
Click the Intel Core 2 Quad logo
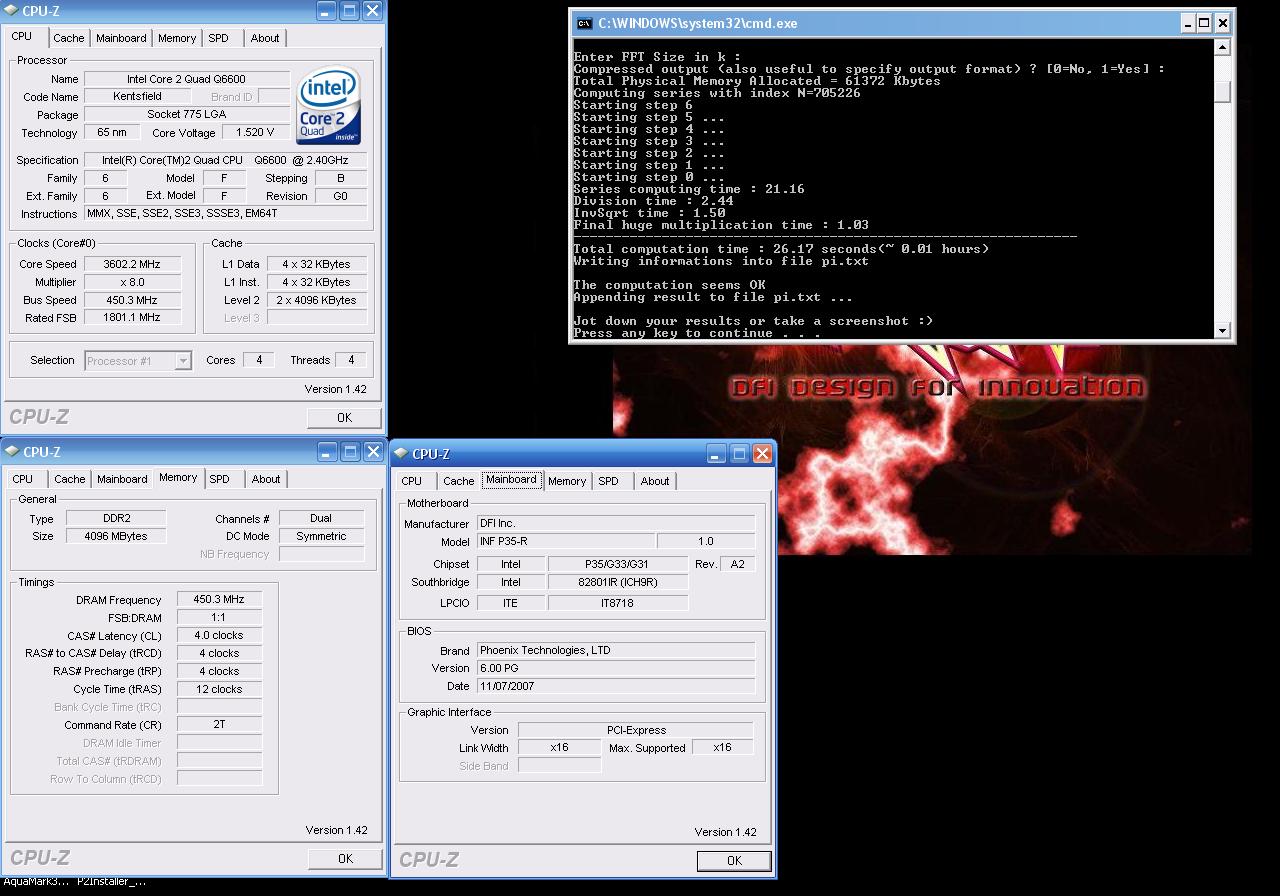[328, 105]
